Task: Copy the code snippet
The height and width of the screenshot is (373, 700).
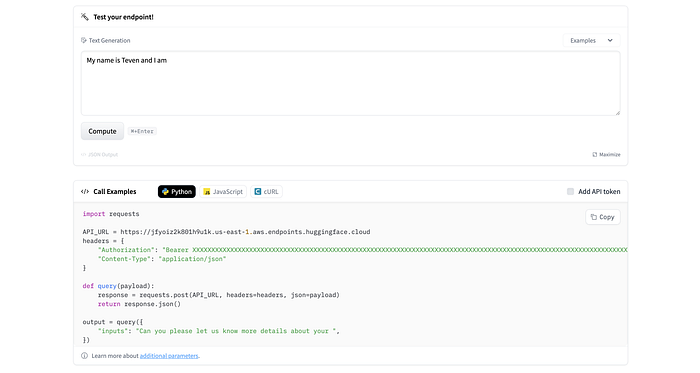Action: [x=603, y=217]
